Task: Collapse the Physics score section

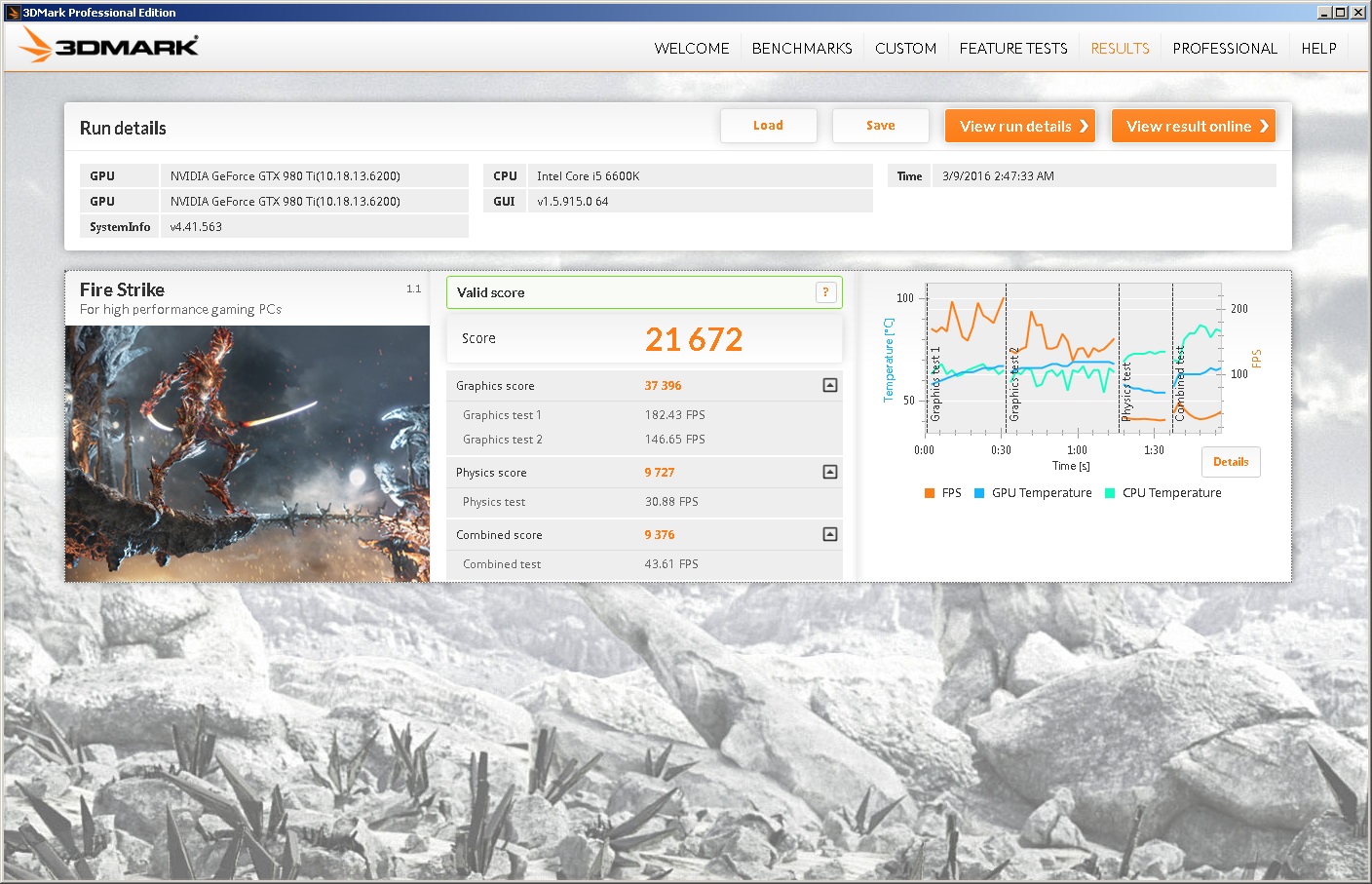Action: pyautogui.click(x=830, y=472)
